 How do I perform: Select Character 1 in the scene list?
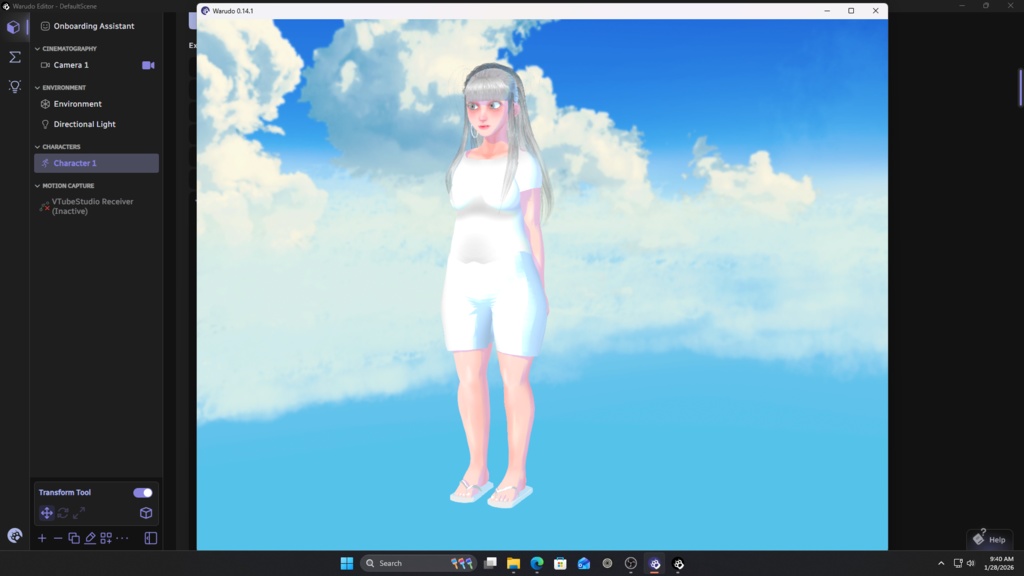click(x=77, y=162)
